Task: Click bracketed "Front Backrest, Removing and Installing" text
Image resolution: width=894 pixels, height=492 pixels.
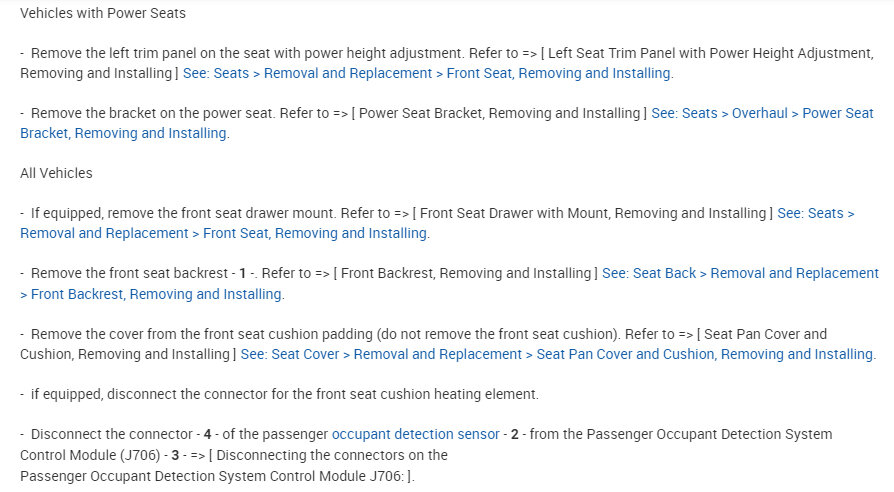Action: click(x=466, y=273)
